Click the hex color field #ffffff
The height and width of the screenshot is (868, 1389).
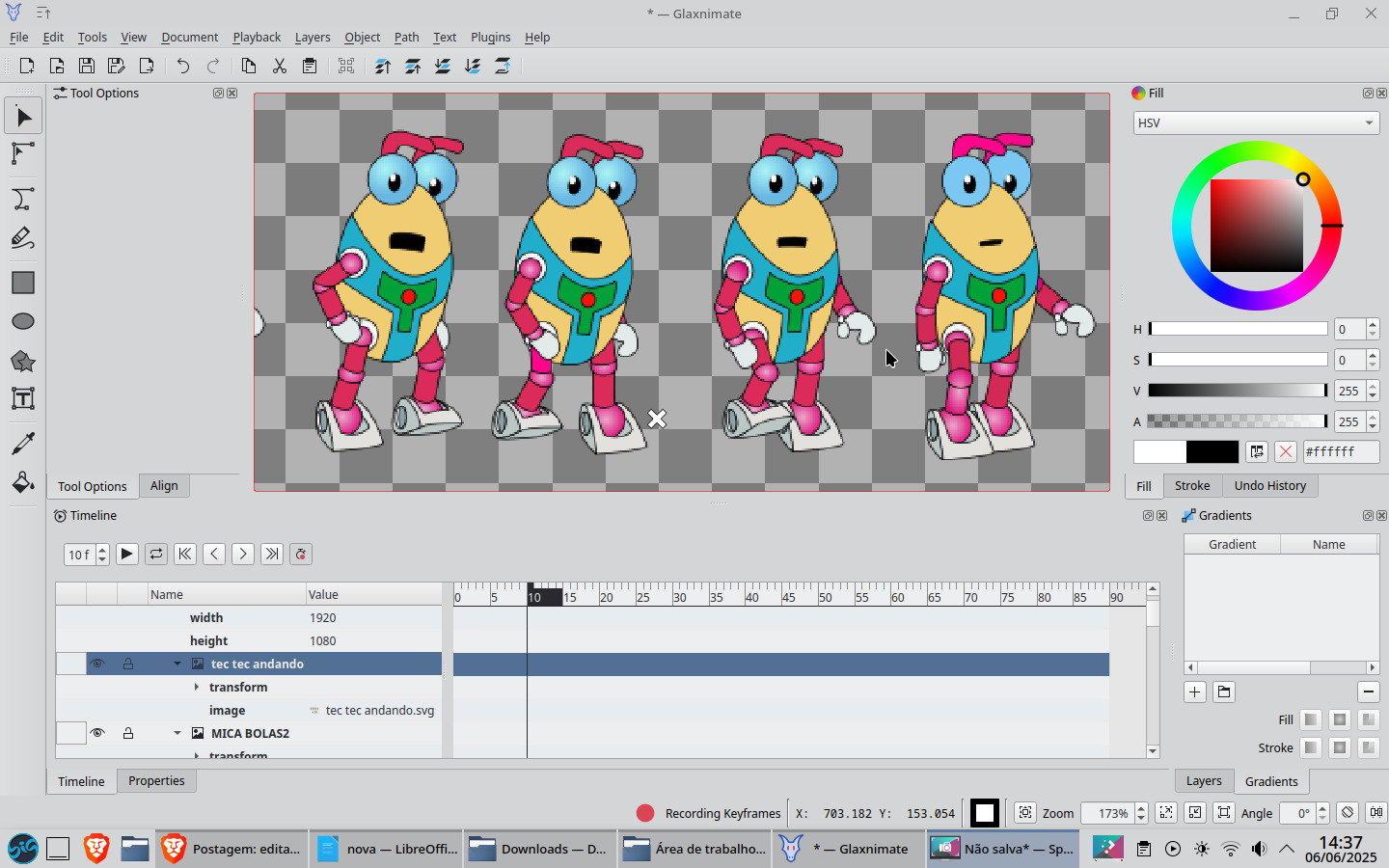(1341, 451)
